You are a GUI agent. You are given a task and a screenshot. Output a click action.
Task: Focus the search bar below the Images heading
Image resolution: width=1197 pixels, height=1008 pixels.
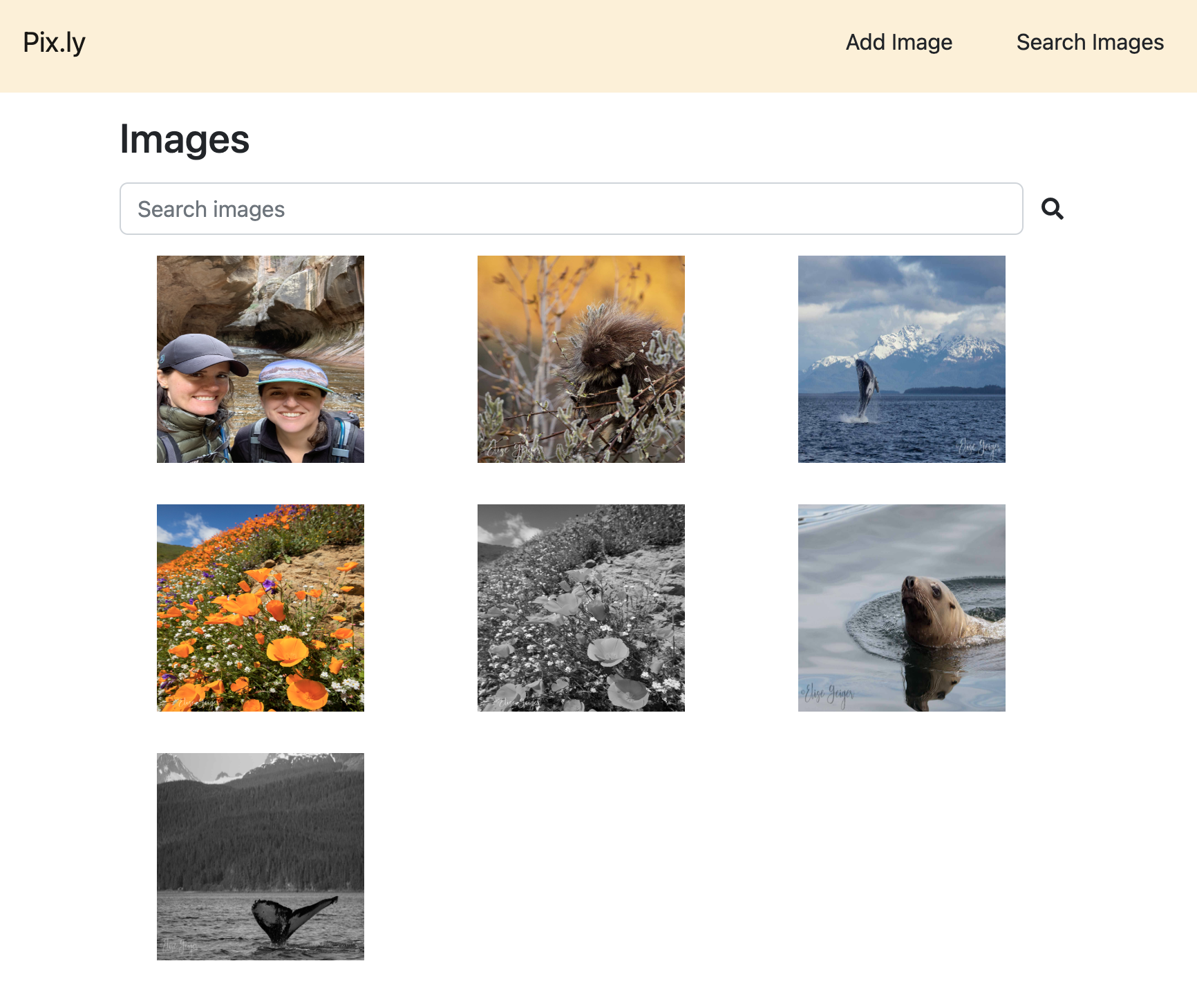571,208
